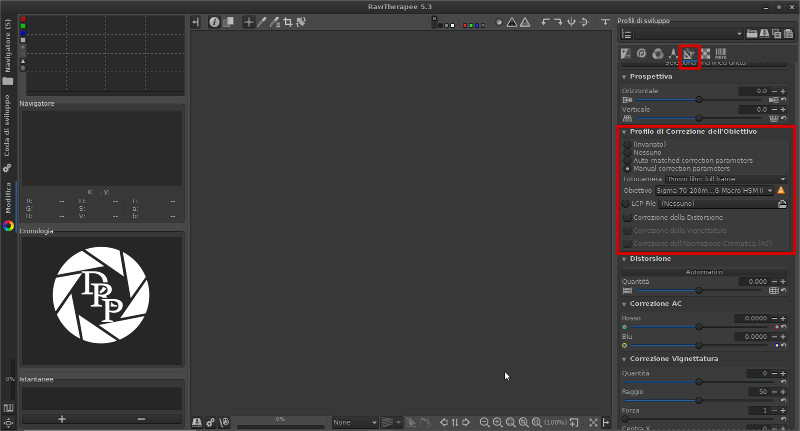Select 'Nessuno' lens correction option
The image size is (800, 431).
point(627,153)
